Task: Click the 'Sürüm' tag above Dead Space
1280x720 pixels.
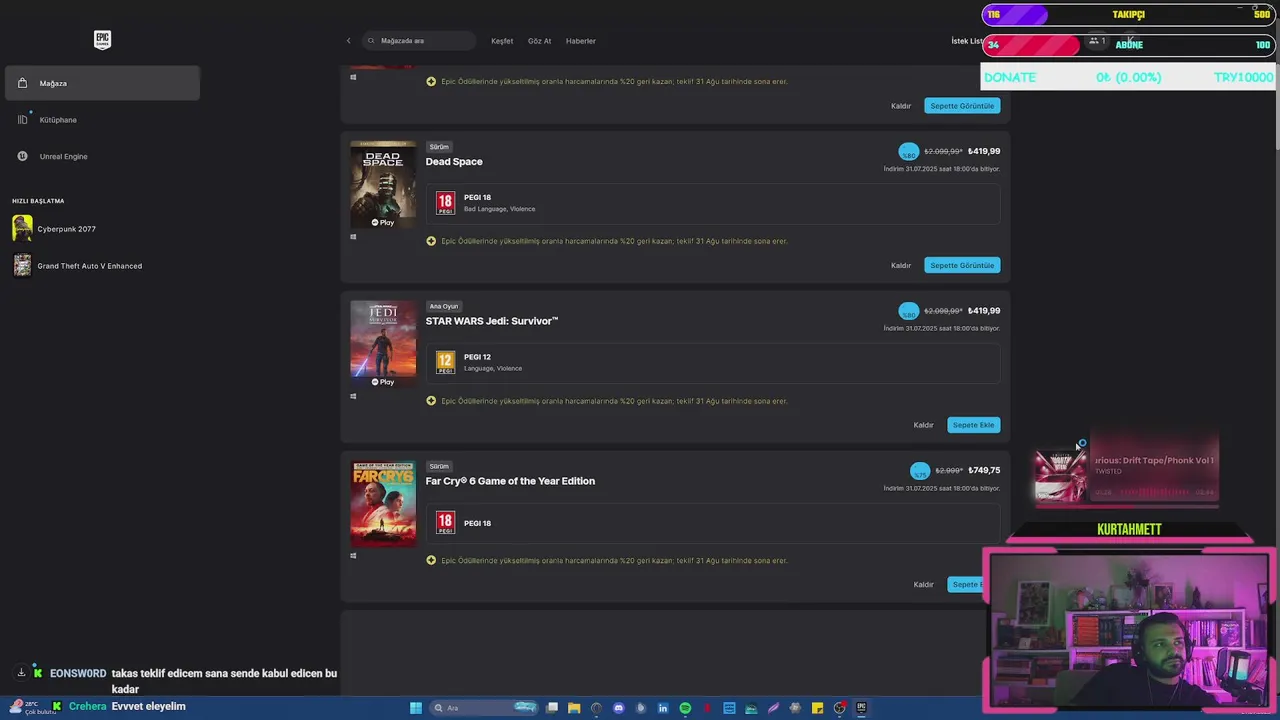Action: (x=439, y=147)
